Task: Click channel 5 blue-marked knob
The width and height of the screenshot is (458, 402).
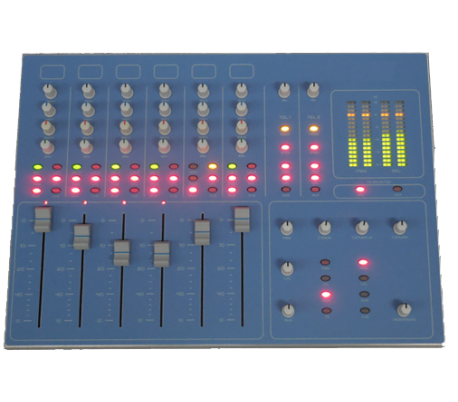Action: click(x=203, y=109)
